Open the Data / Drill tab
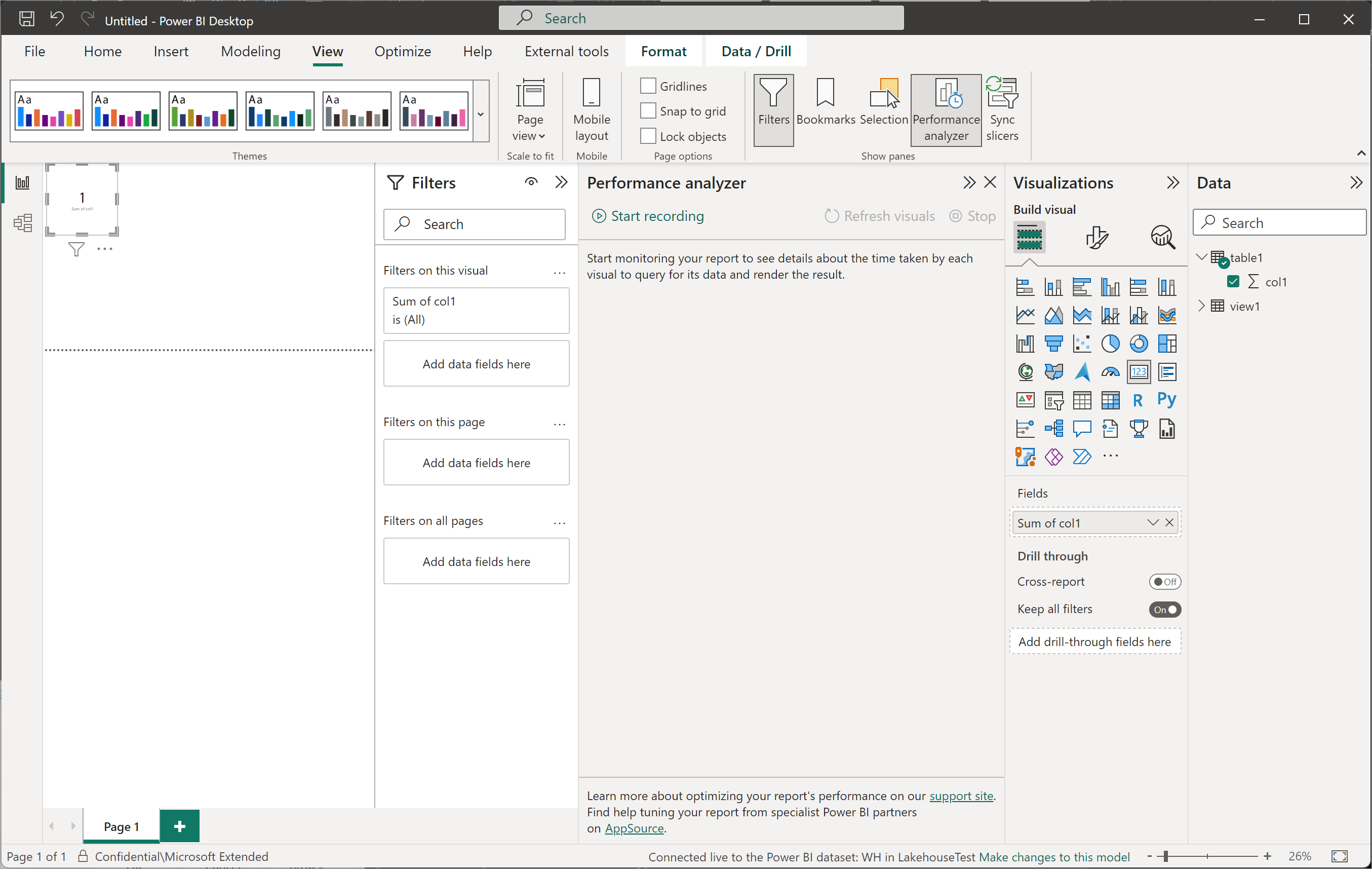Screen dimensions: 1372x869 (x=755, y=51)
